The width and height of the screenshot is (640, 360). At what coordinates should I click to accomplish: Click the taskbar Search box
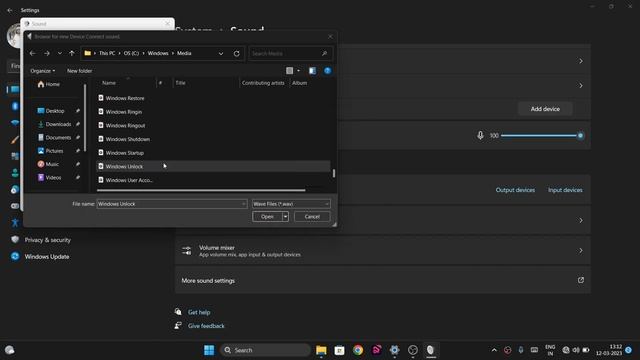265,350
